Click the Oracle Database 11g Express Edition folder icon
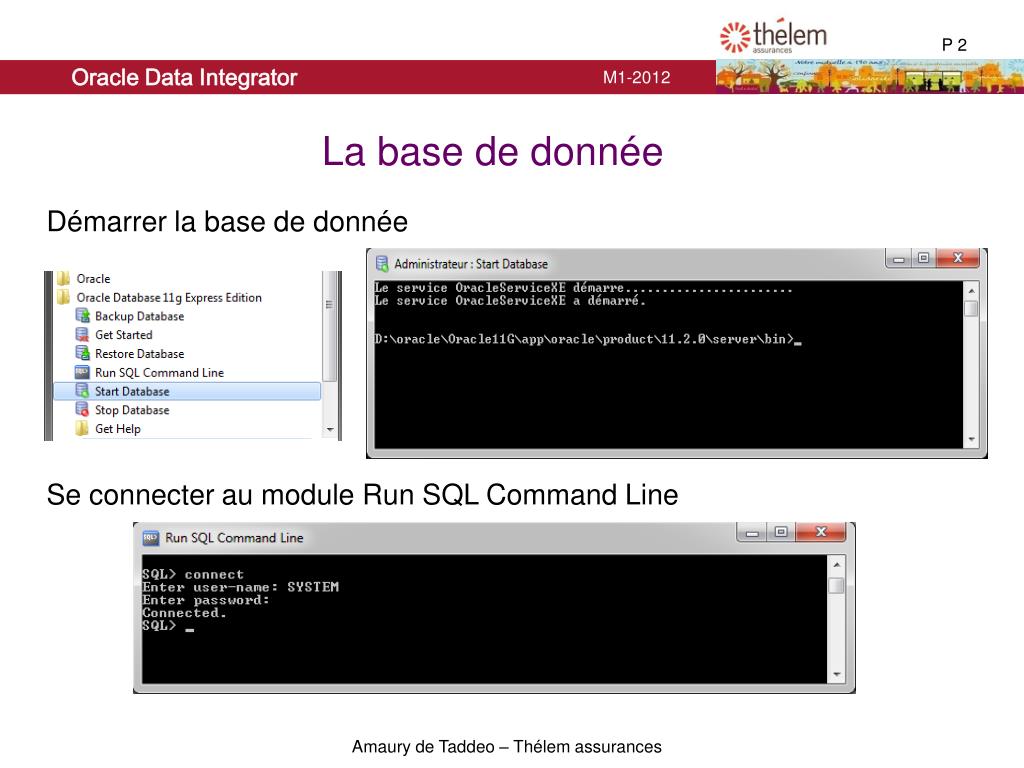This screenshot has width=1024, height=768. [63, 298]
